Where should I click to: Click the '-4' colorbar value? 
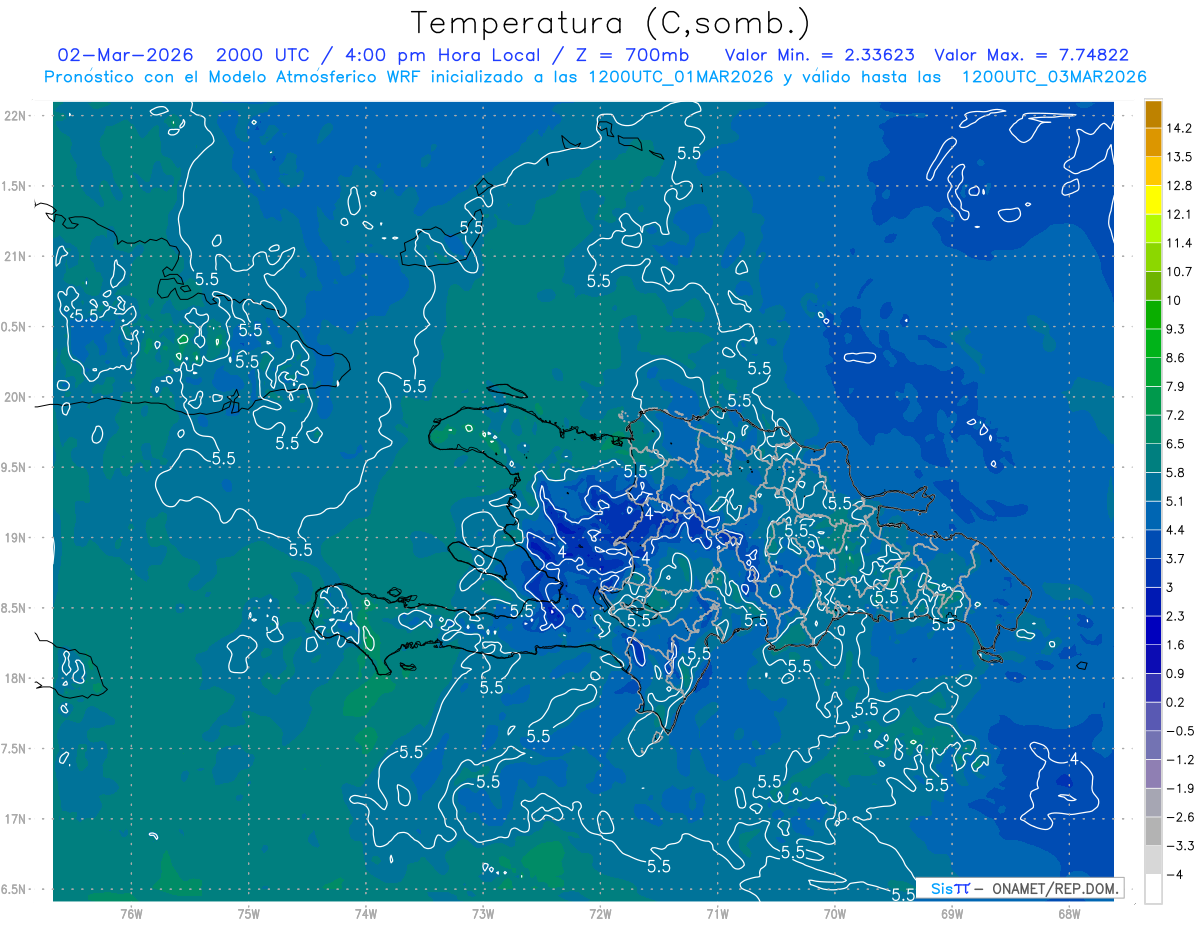(x=1177, y=875)
